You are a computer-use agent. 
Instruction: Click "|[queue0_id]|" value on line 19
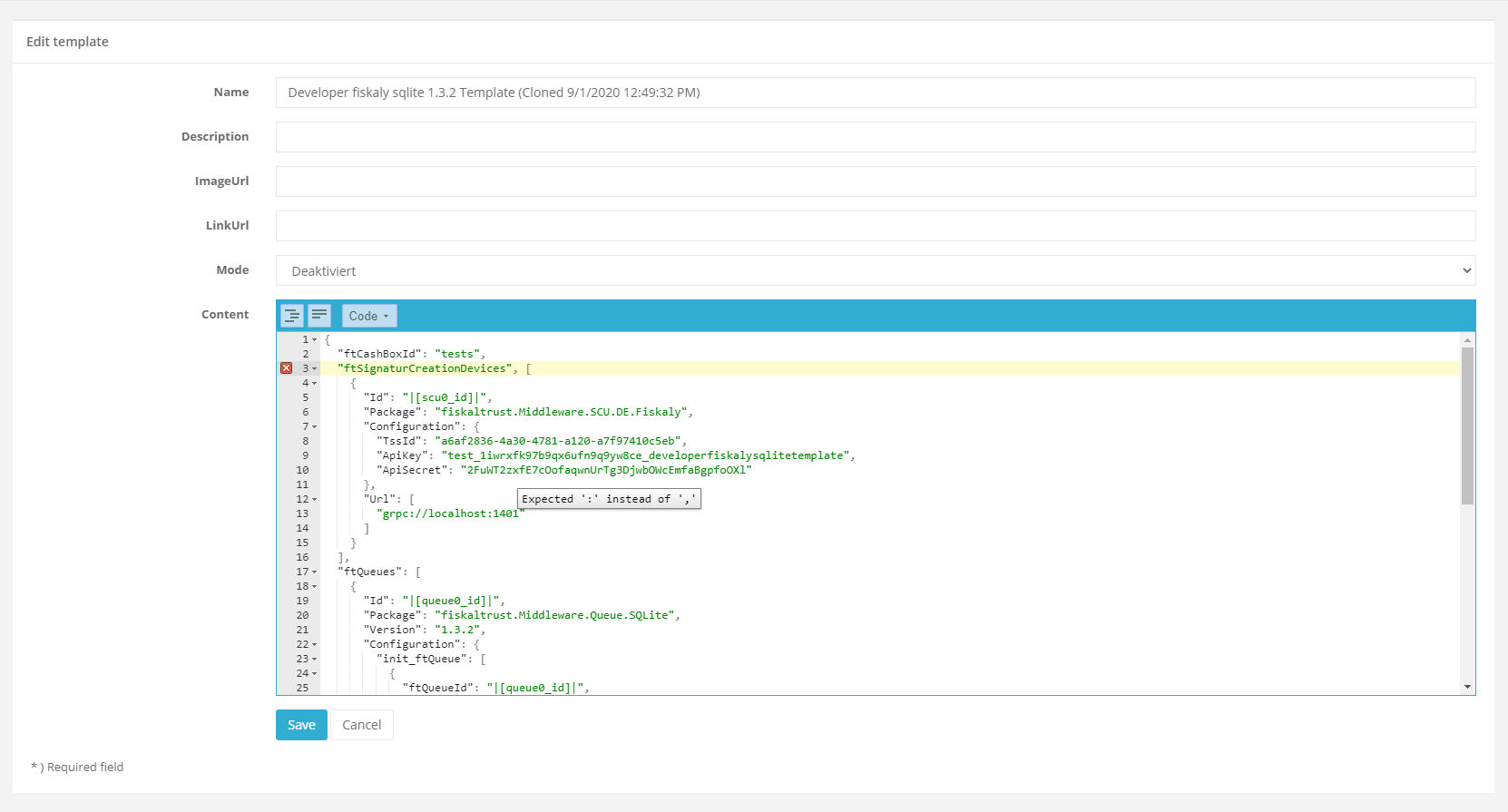(451, 601)
